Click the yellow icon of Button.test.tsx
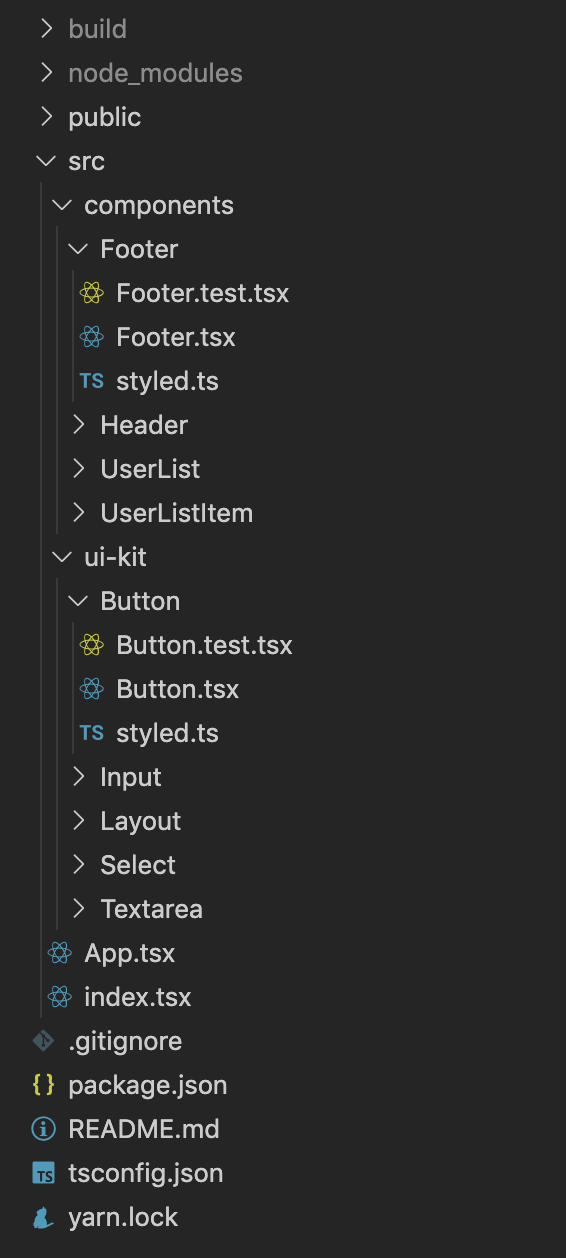This screenshot has height=1258, width=566. pyautogui.click(x=92, y=645)
